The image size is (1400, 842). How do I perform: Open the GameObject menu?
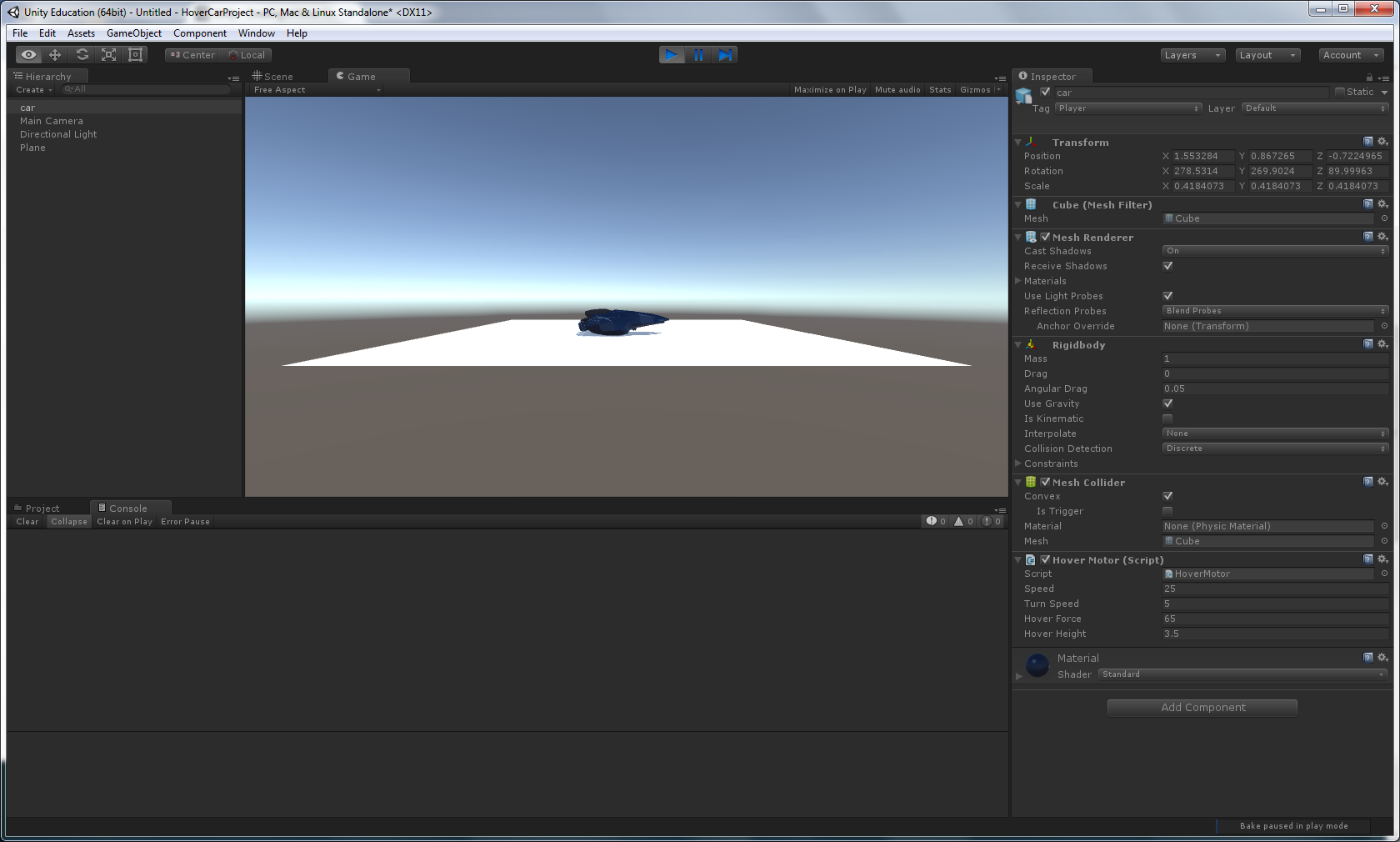pyautogui.click(x=134, y=33)
